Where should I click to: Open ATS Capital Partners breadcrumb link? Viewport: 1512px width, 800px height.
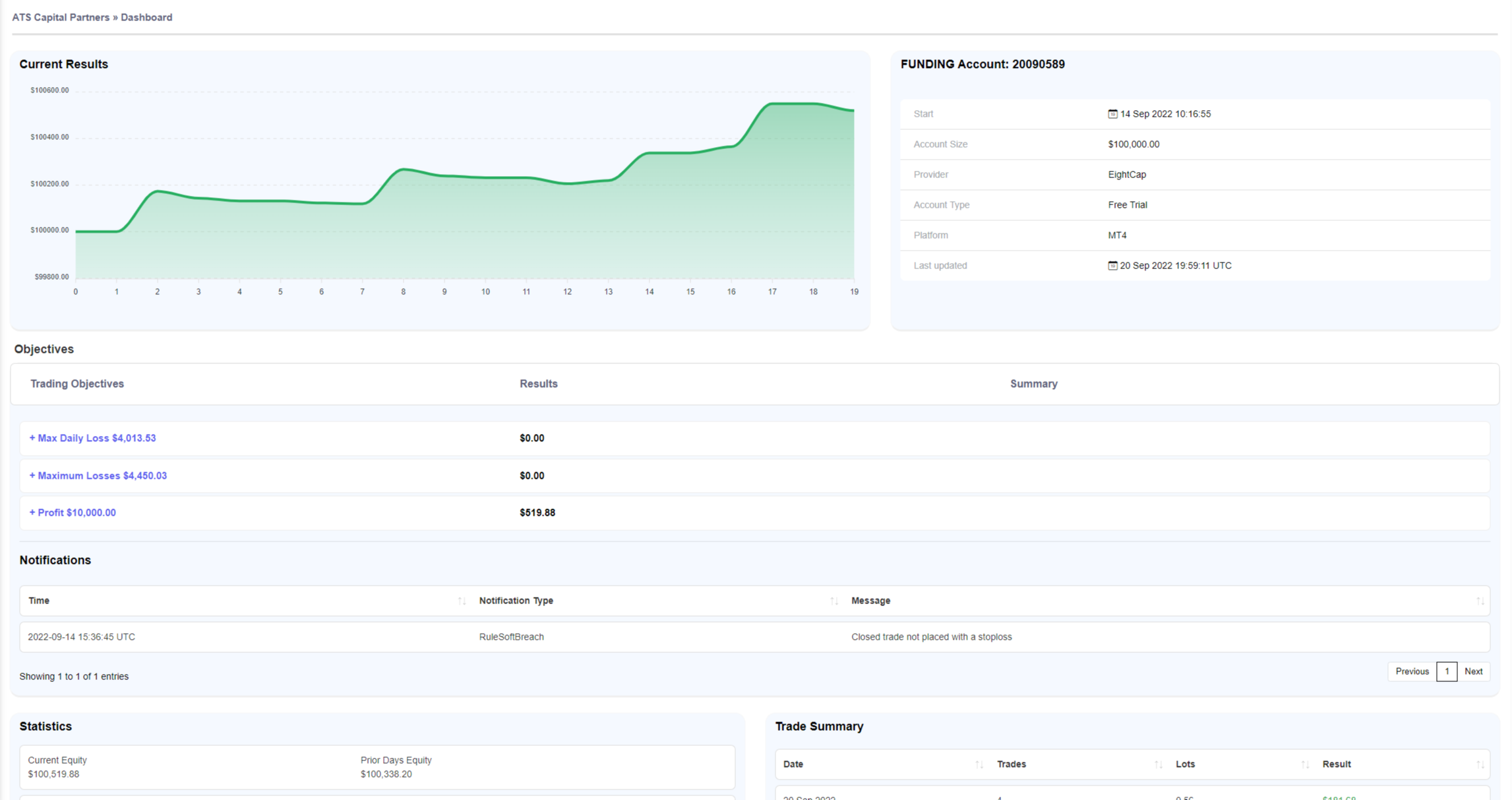[61, 17]
